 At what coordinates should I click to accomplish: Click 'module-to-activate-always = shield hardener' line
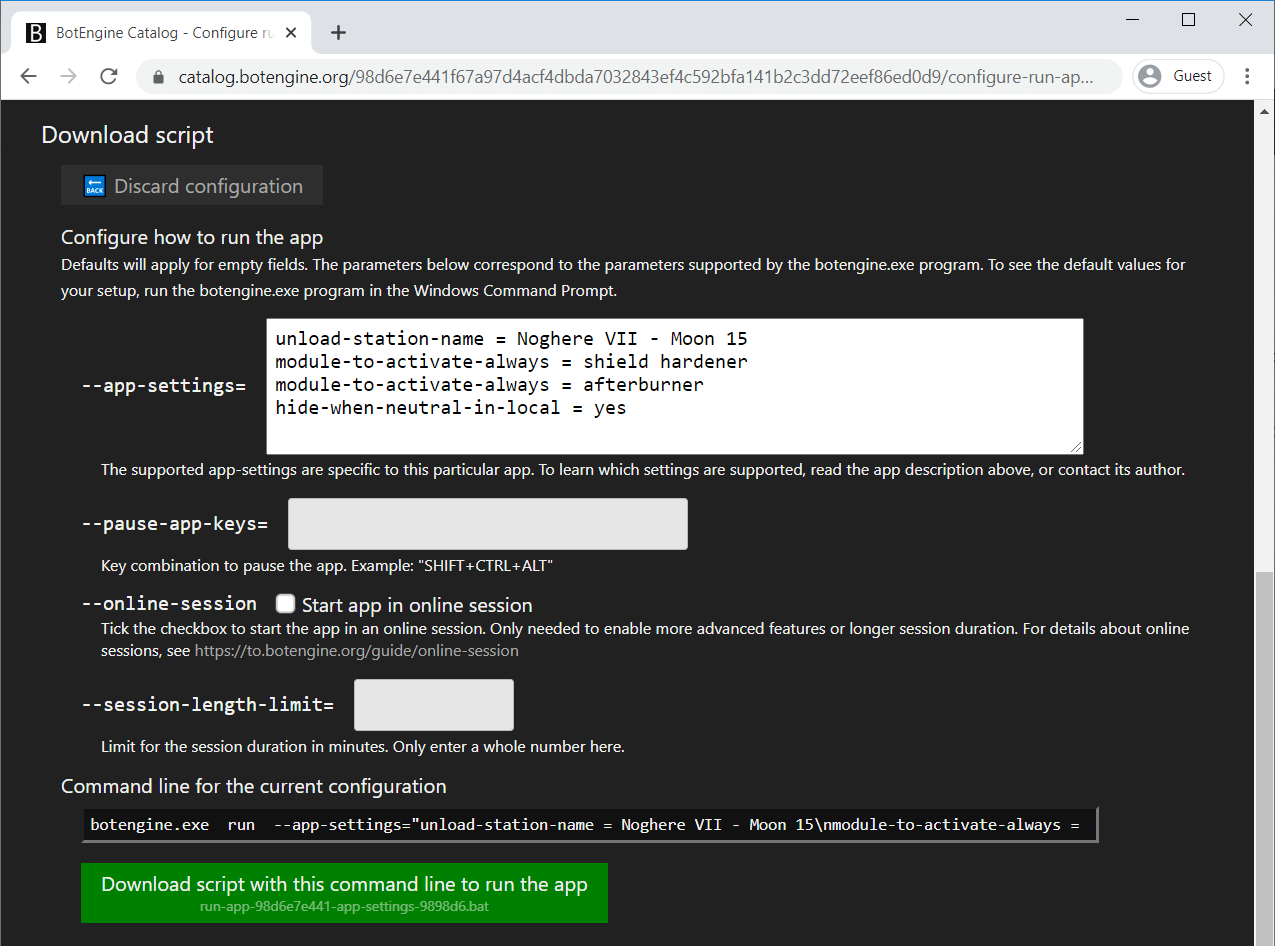click(512, 362)
